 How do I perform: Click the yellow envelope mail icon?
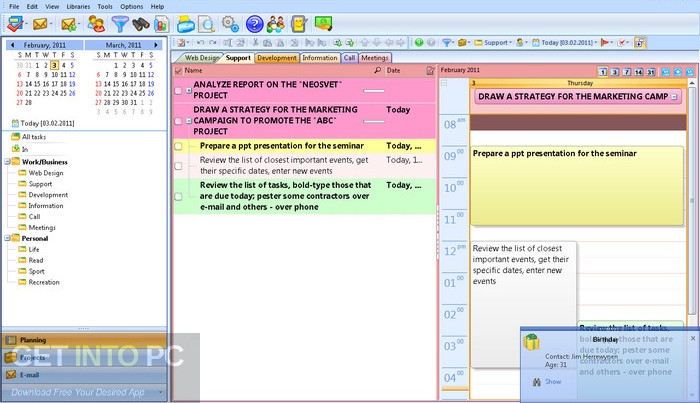point(40,24)
